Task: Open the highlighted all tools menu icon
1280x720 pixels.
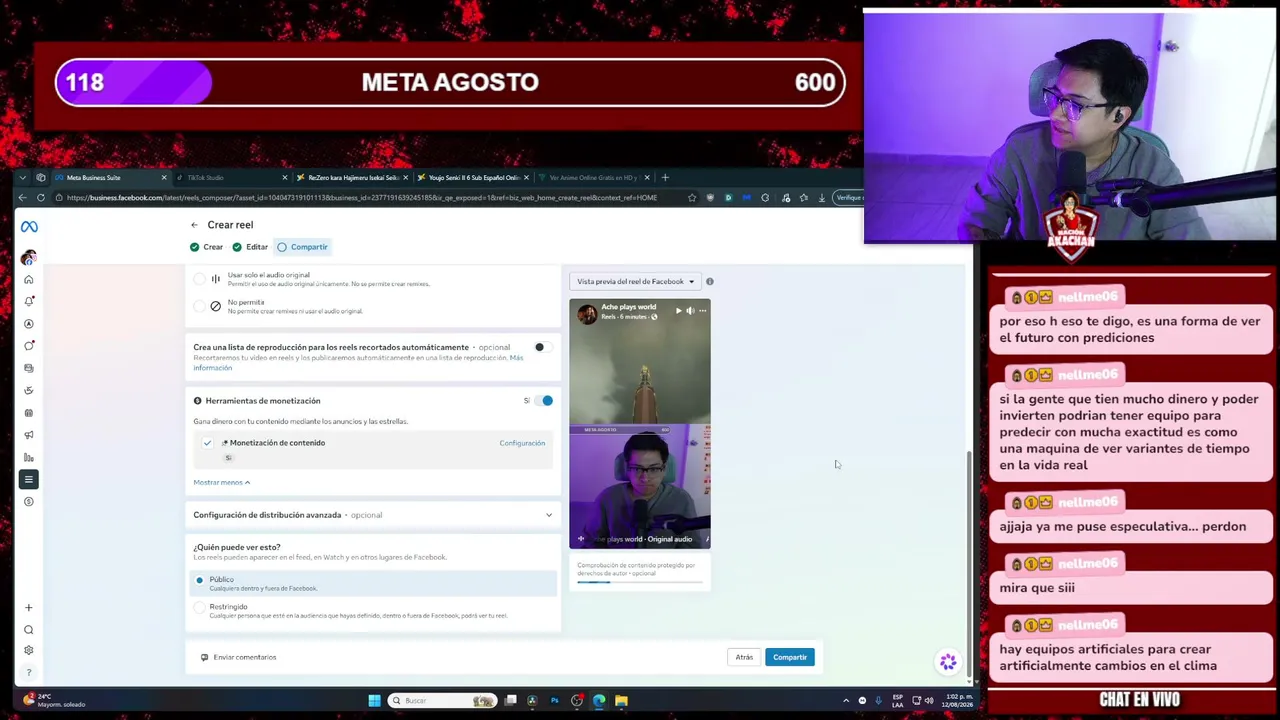Action: tap(29, 480)
